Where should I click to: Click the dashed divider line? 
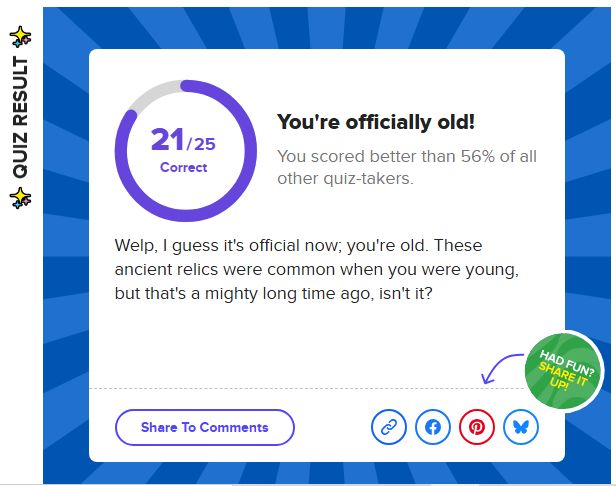pos(306,388)
